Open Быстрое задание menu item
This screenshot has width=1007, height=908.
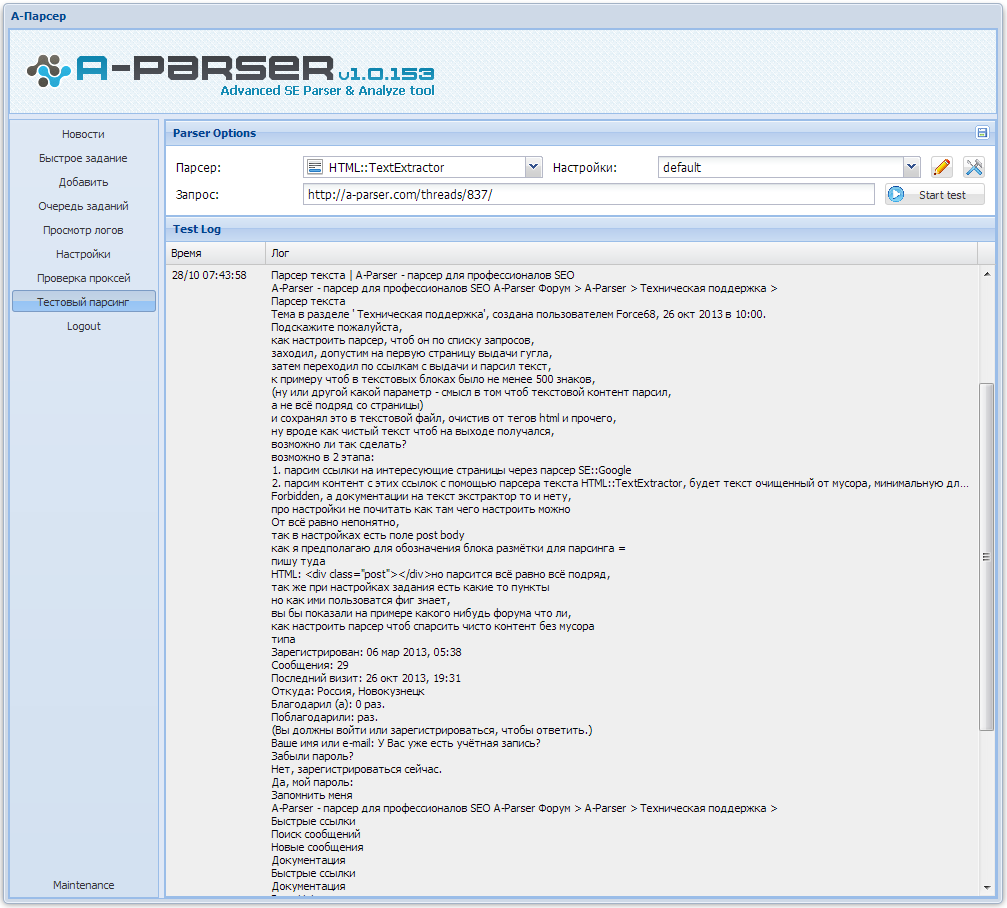[x=83, y=158]
